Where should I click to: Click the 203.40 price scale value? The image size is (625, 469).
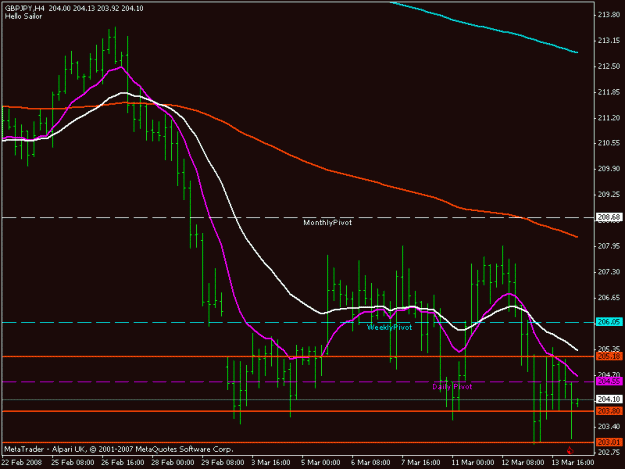click(x=609, y=427)
